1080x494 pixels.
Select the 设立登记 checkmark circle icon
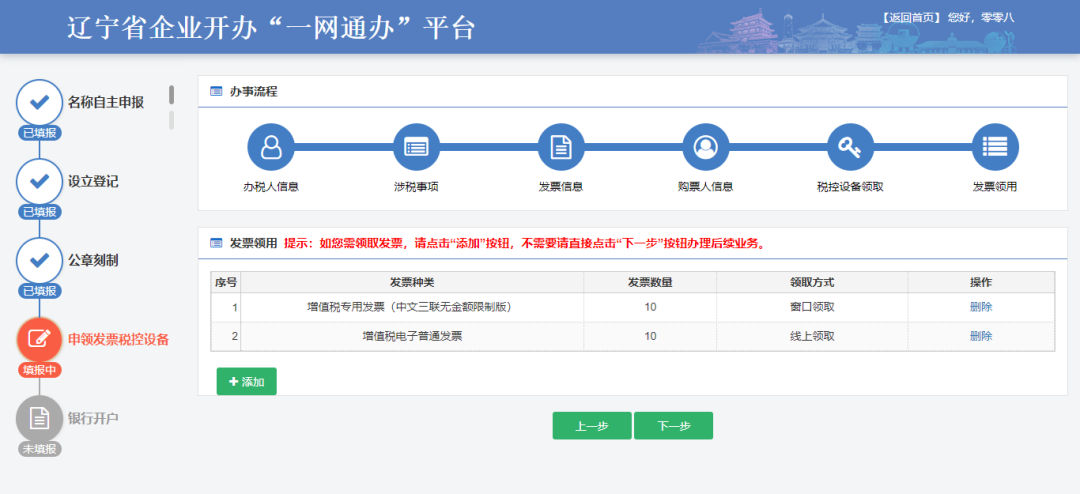39,182
